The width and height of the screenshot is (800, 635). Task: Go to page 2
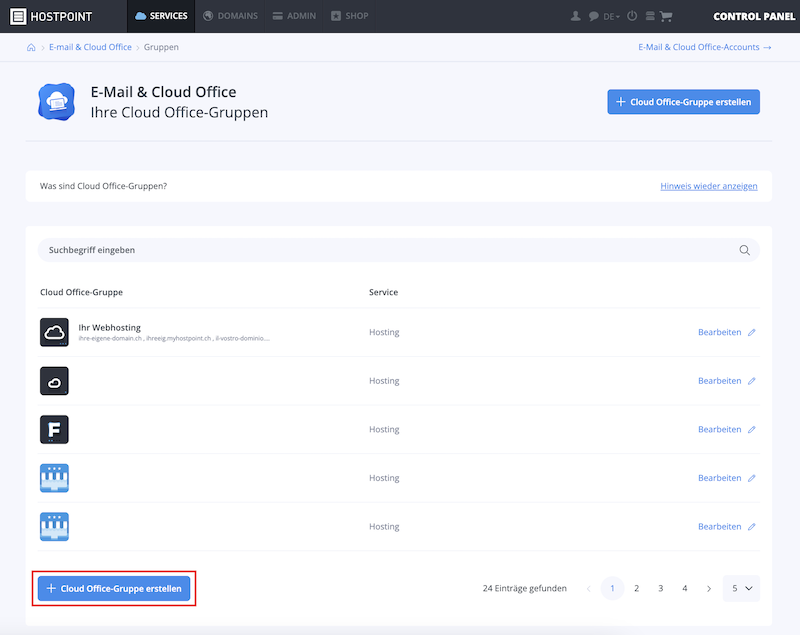point(636,589)
